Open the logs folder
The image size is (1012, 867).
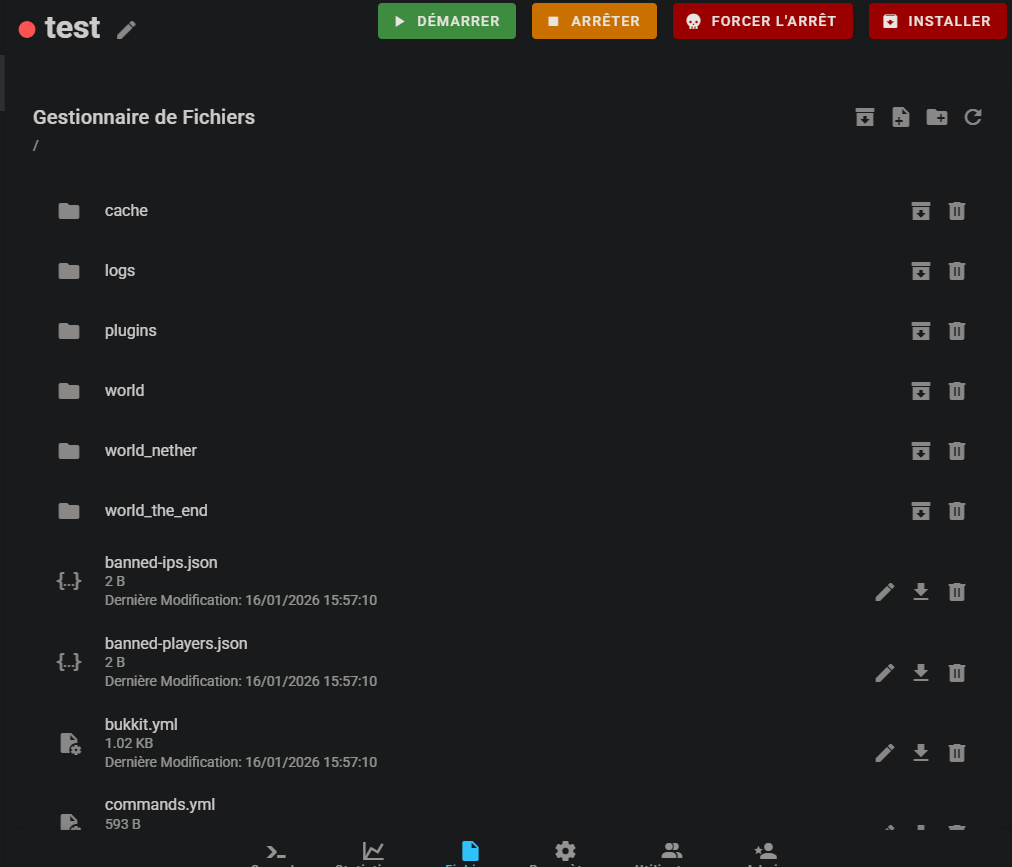point(120,271)
